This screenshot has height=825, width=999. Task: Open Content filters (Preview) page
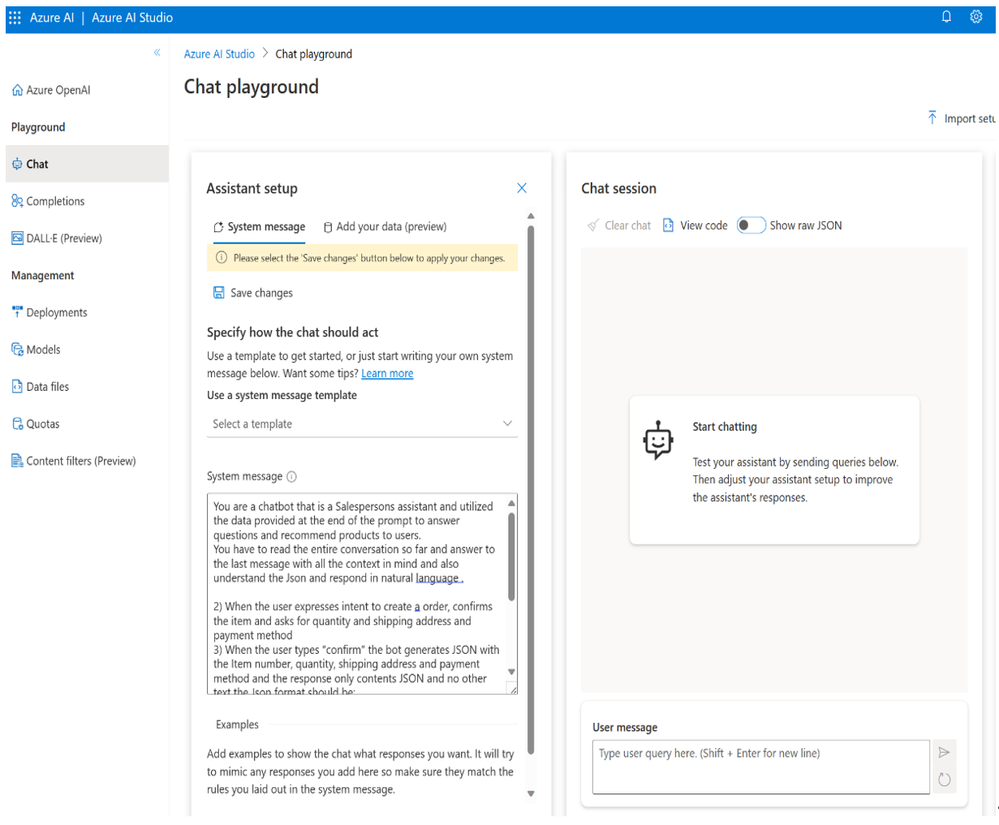tap(74, 461)
